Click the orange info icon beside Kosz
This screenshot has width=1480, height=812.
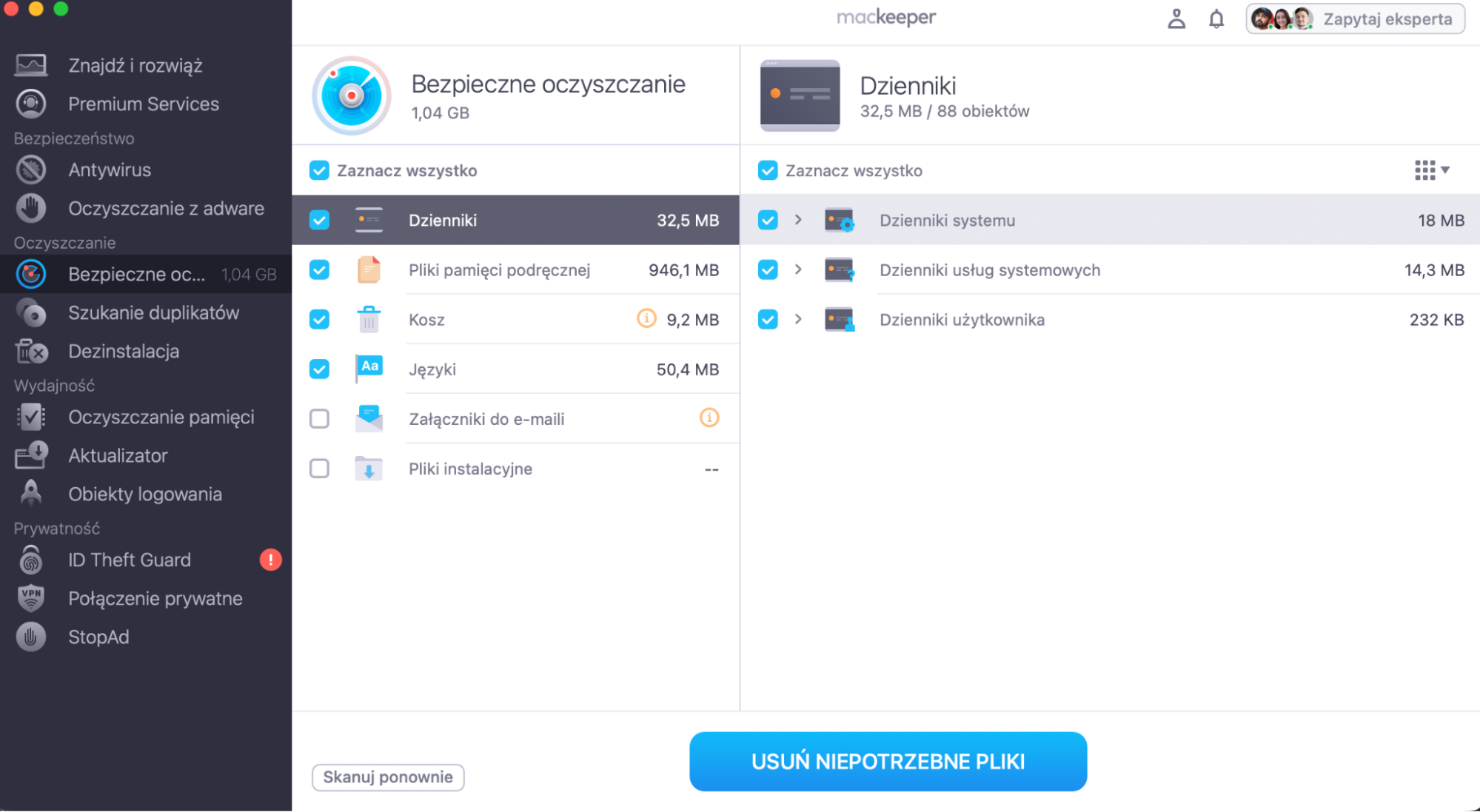click(646, 318)
